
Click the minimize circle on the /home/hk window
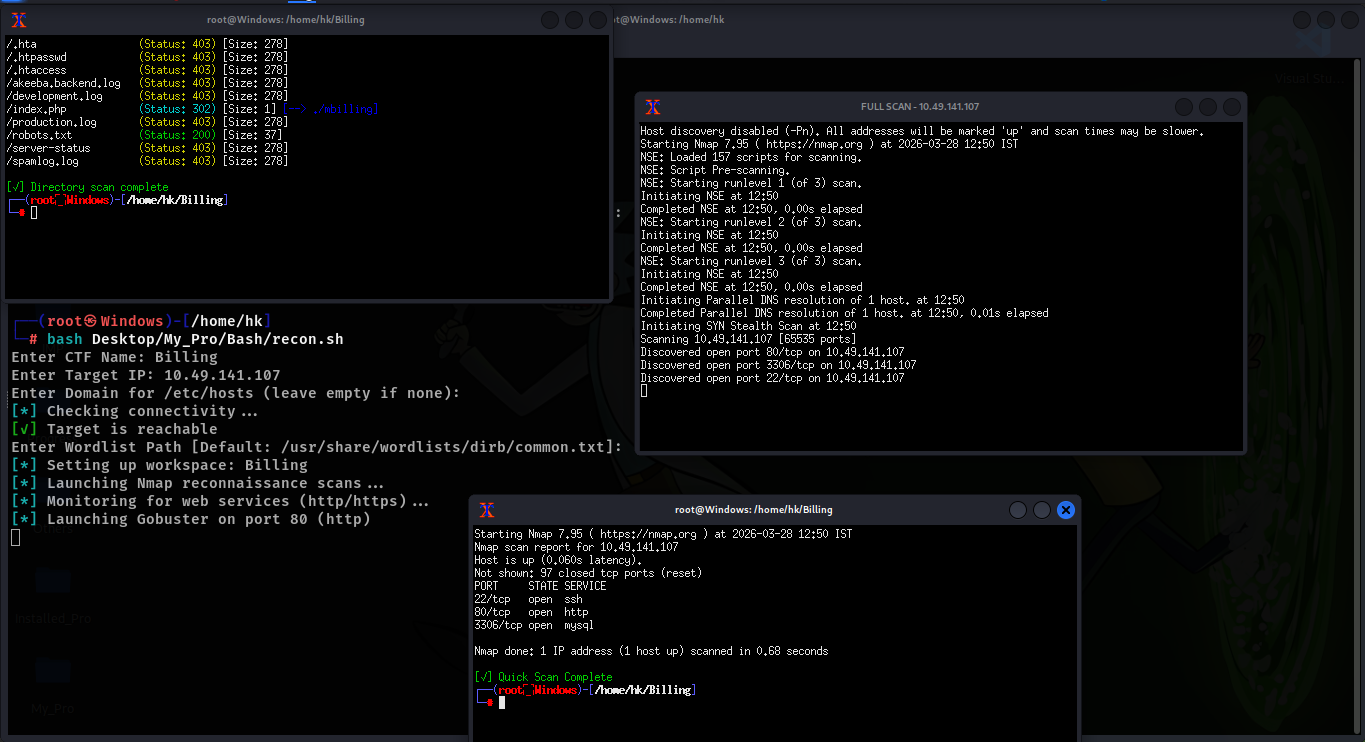coord(1301,19)
